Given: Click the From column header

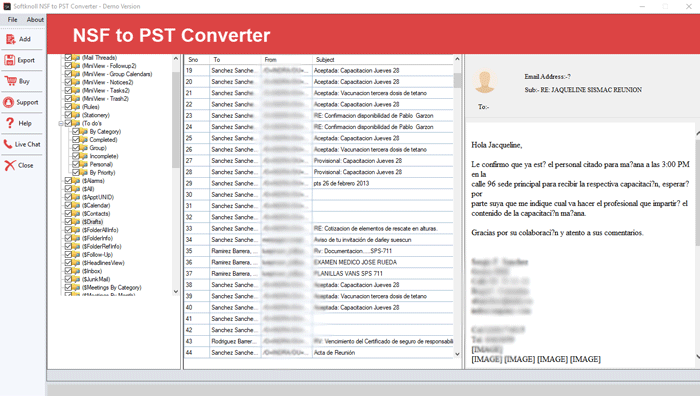Looking at the screenshot, I should tap(287, 59).
